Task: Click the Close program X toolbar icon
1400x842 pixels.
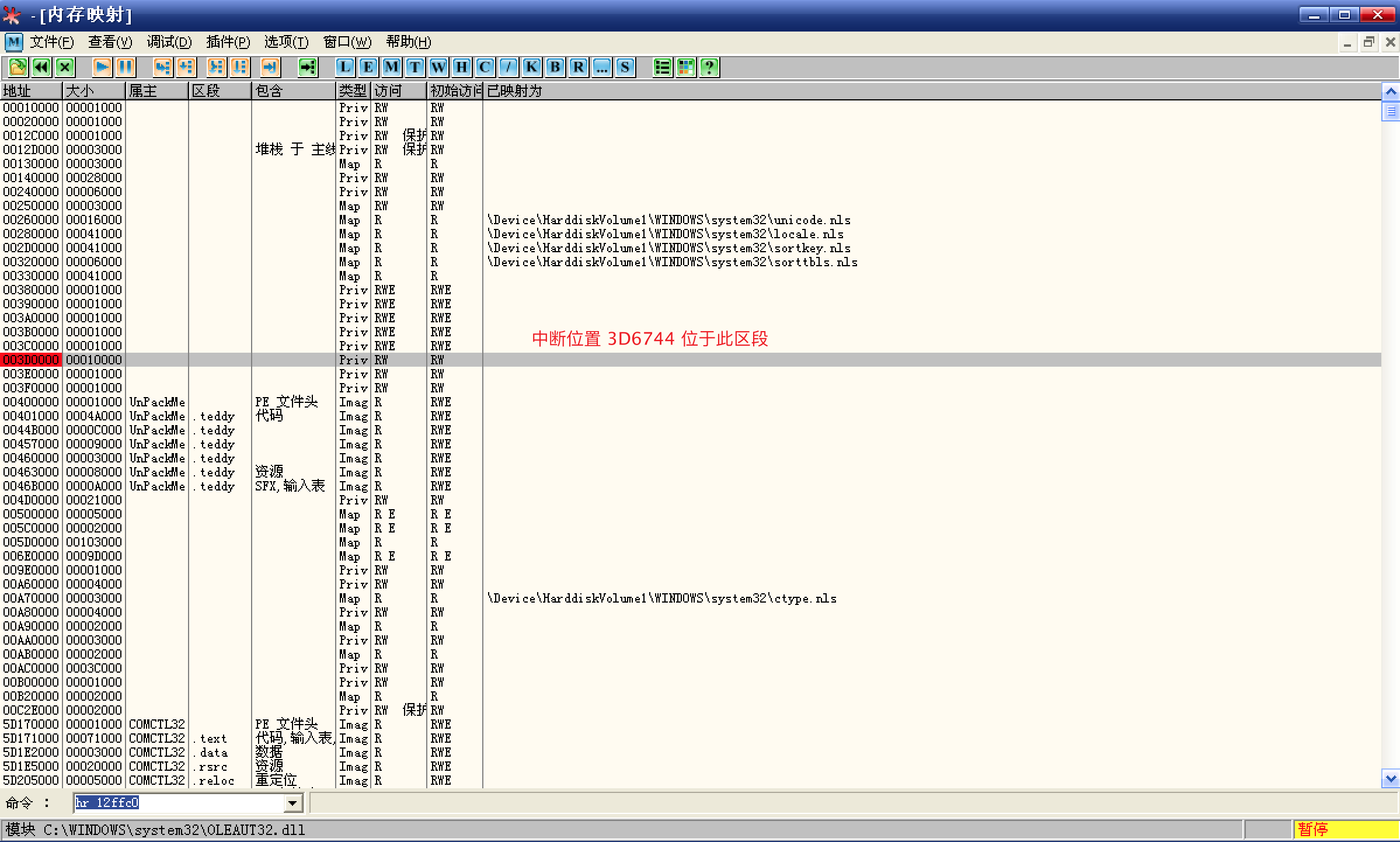Action: click(65, 67)
